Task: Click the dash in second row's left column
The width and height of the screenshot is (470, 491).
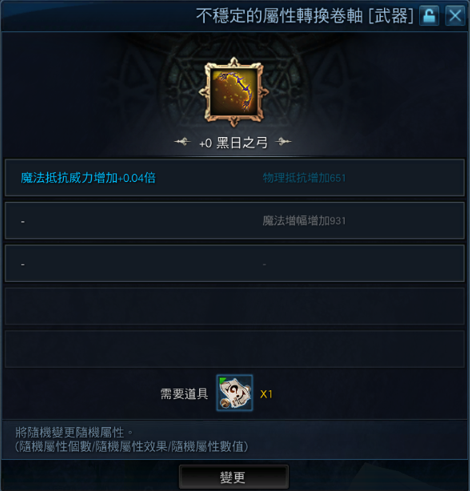Action: tap(23, 222)
